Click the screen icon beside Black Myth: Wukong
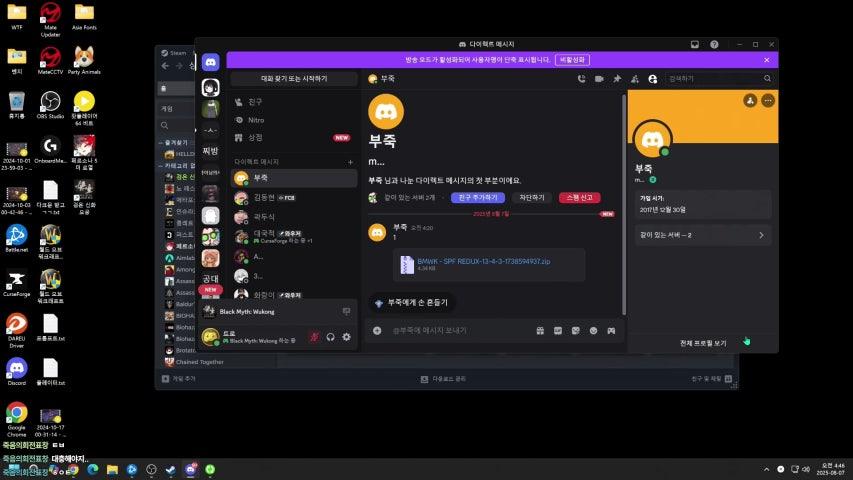 347,311
